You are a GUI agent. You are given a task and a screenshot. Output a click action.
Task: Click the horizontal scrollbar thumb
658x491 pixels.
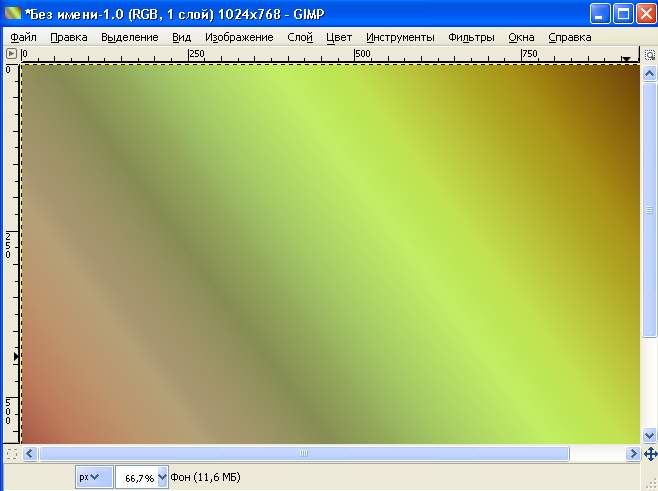point(304,454)
